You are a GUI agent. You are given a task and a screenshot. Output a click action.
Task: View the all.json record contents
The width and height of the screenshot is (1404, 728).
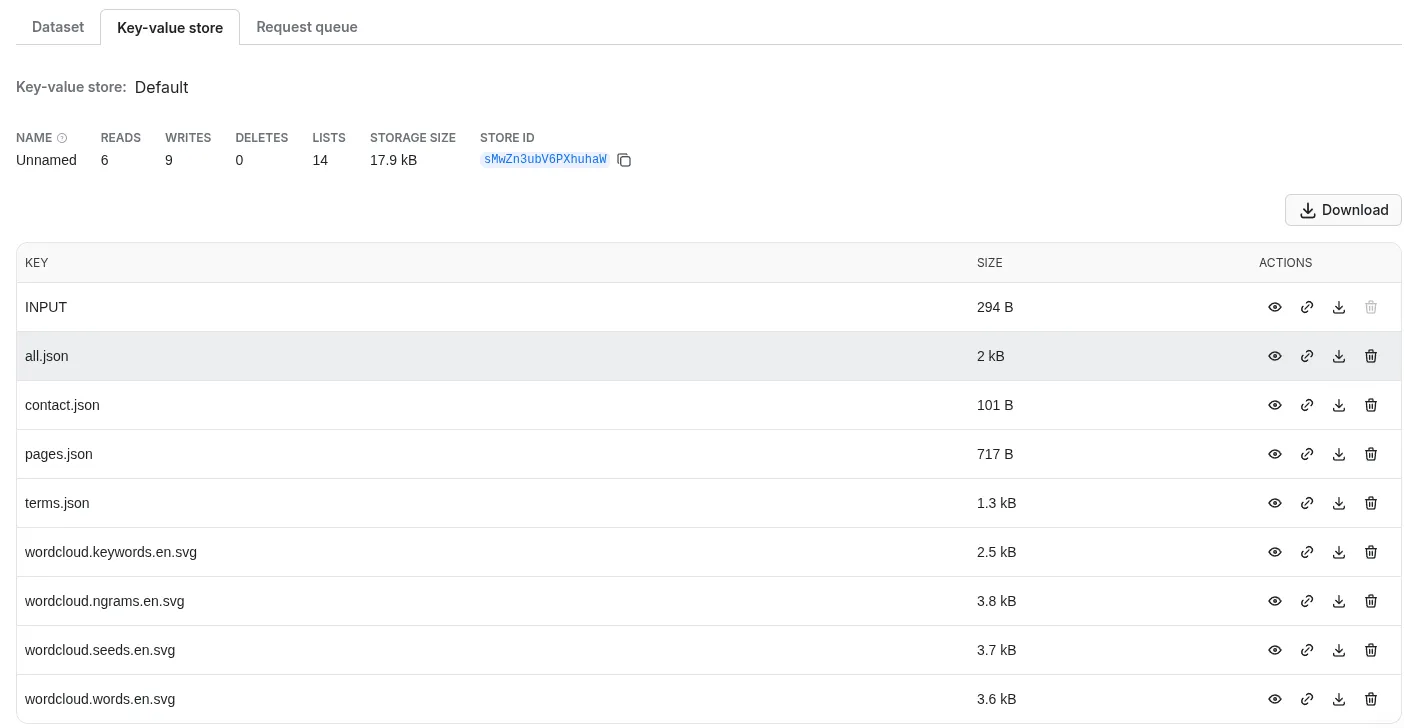[1274, 356]
